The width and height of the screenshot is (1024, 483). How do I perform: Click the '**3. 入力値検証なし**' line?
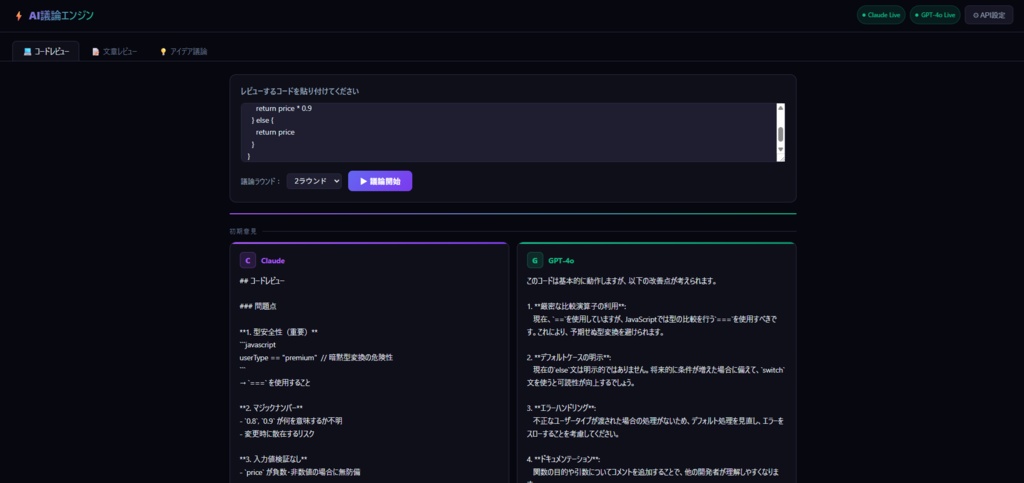[271, 459]
